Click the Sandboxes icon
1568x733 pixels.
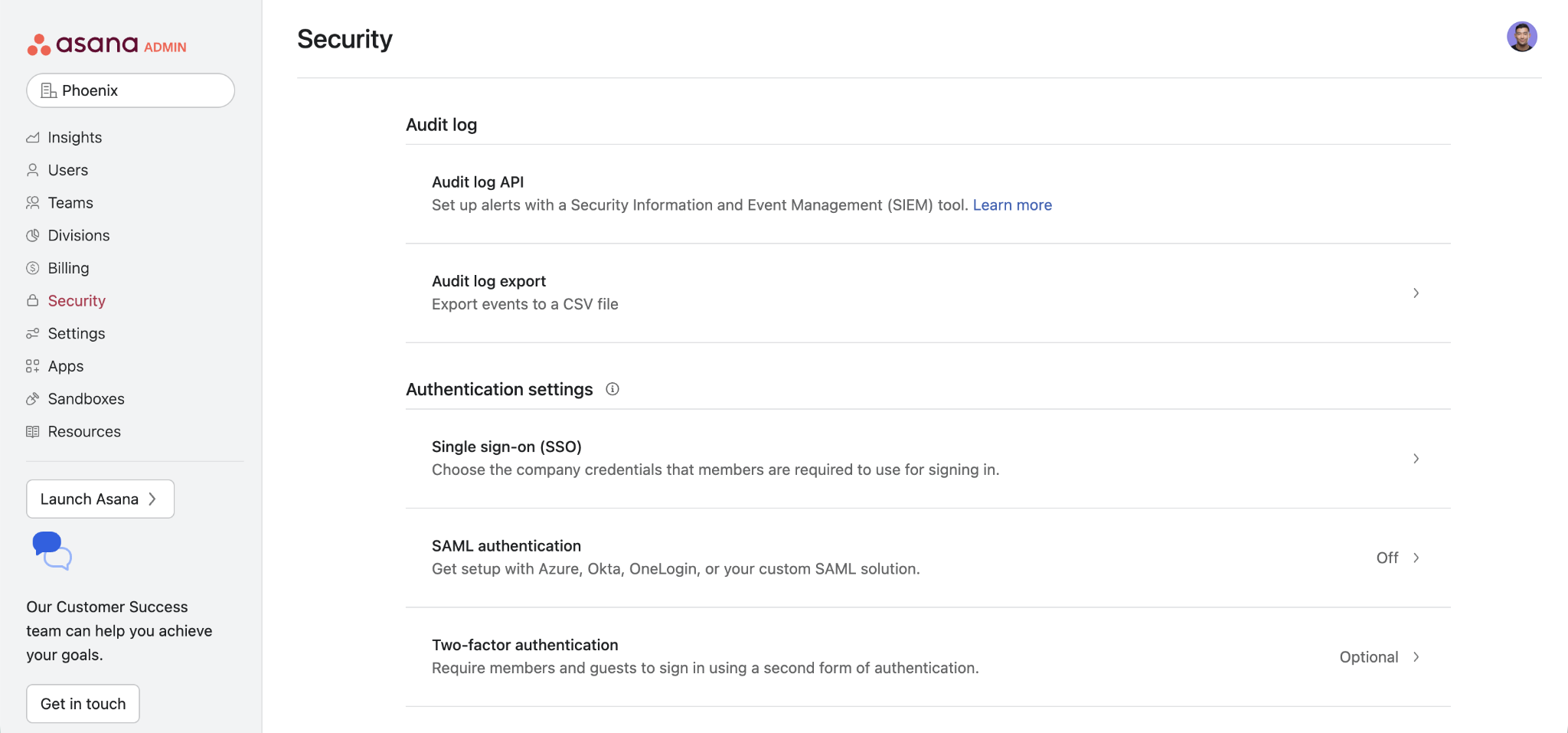click(x=32, y=399)
